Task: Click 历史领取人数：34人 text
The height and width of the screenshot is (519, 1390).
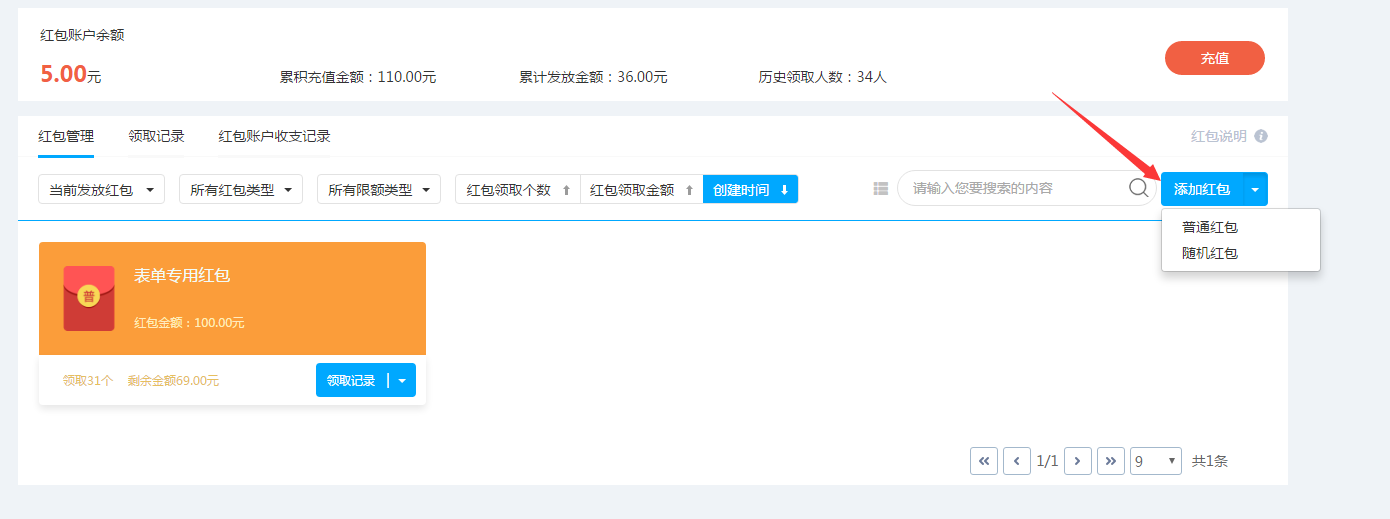Action: point(823,77)
